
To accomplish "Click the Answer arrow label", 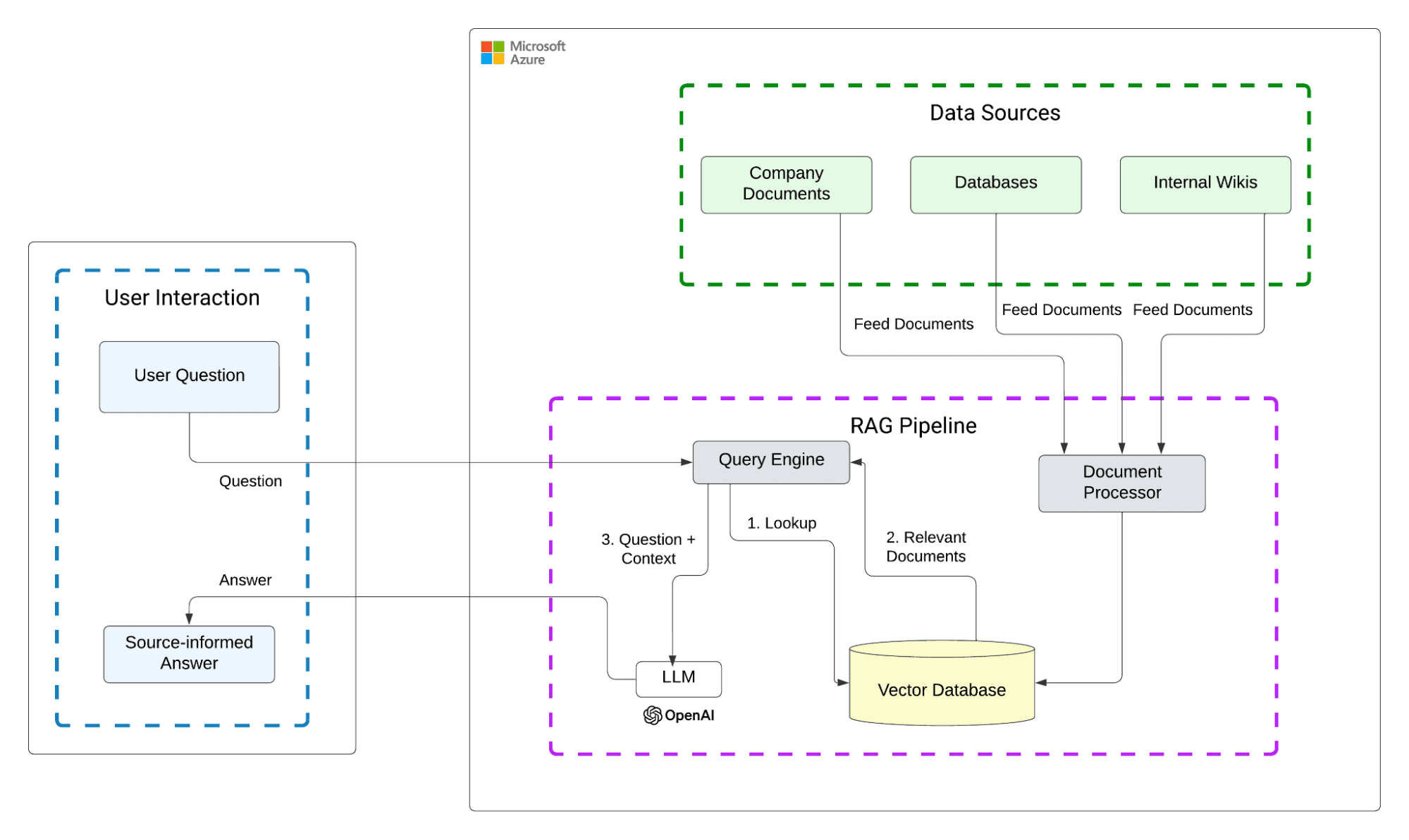I will pos(245,580).
